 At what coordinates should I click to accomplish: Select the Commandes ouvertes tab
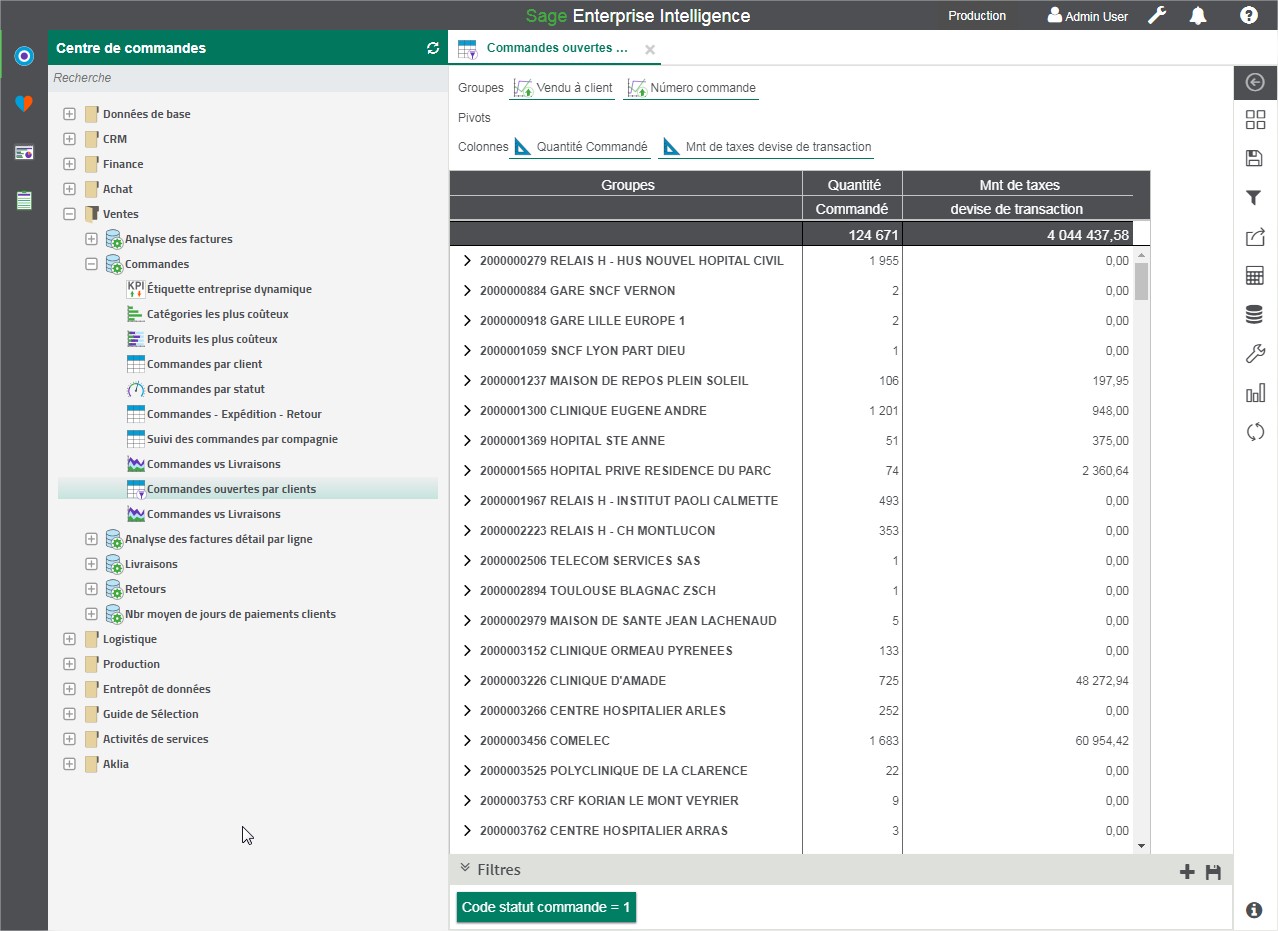pos(558,48)
